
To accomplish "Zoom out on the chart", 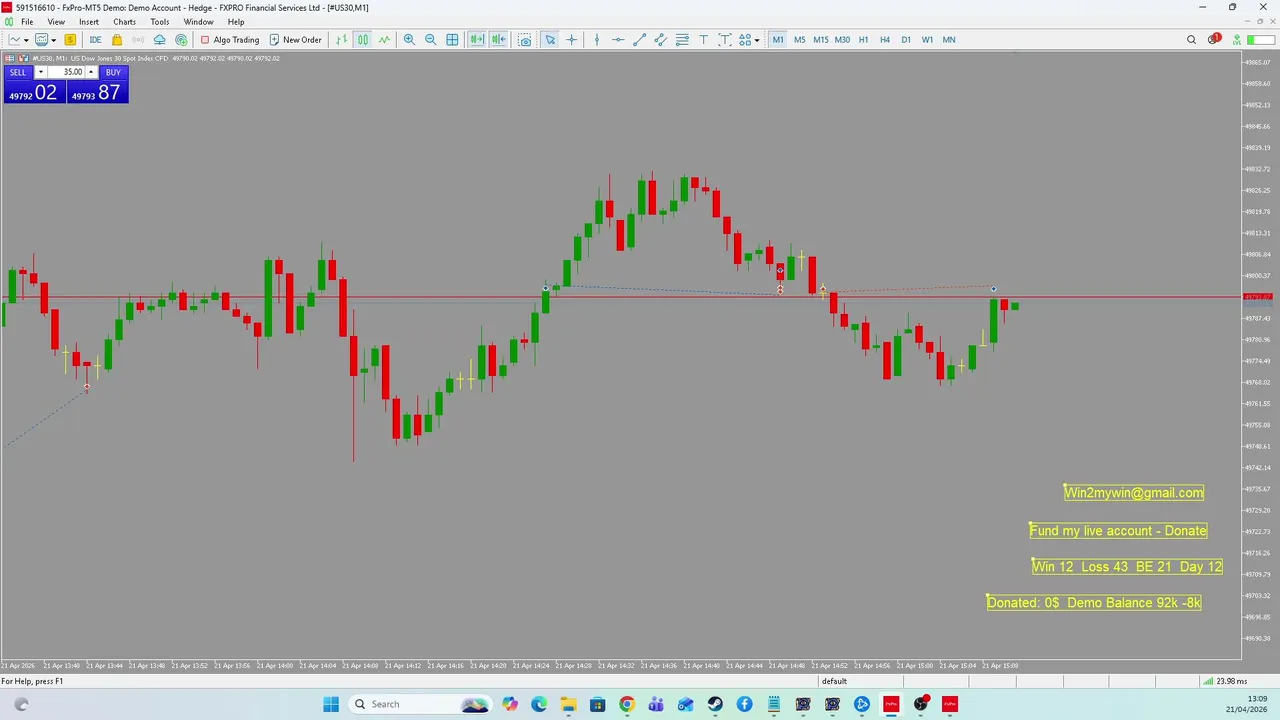I will tap(430, 40).
